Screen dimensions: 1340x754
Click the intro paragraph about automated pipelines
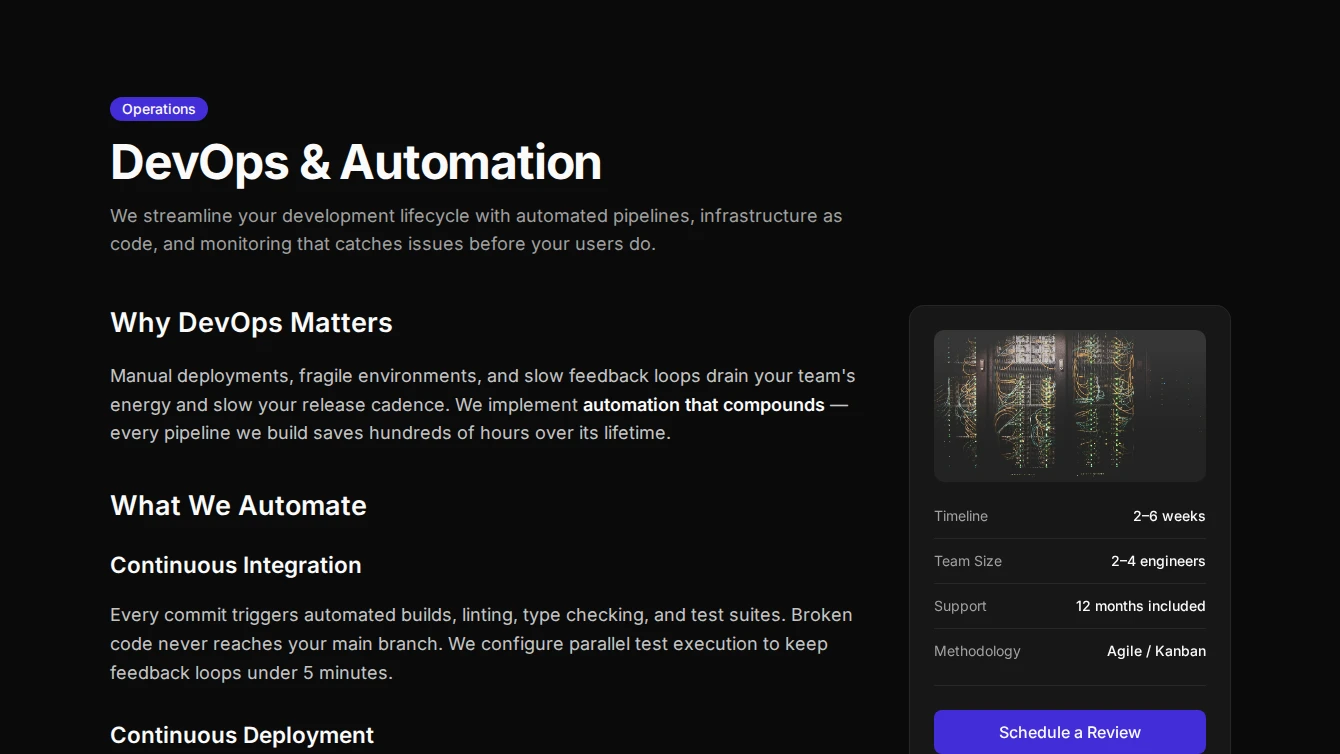[x=476, y=230]
